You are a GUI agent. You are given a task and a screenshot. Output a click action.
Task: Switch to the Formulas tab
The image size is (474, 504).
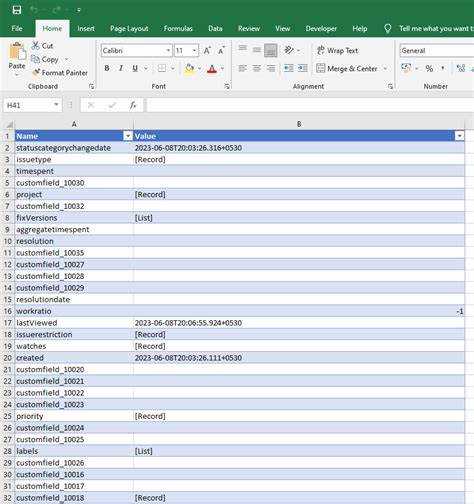tap(178, 29)
